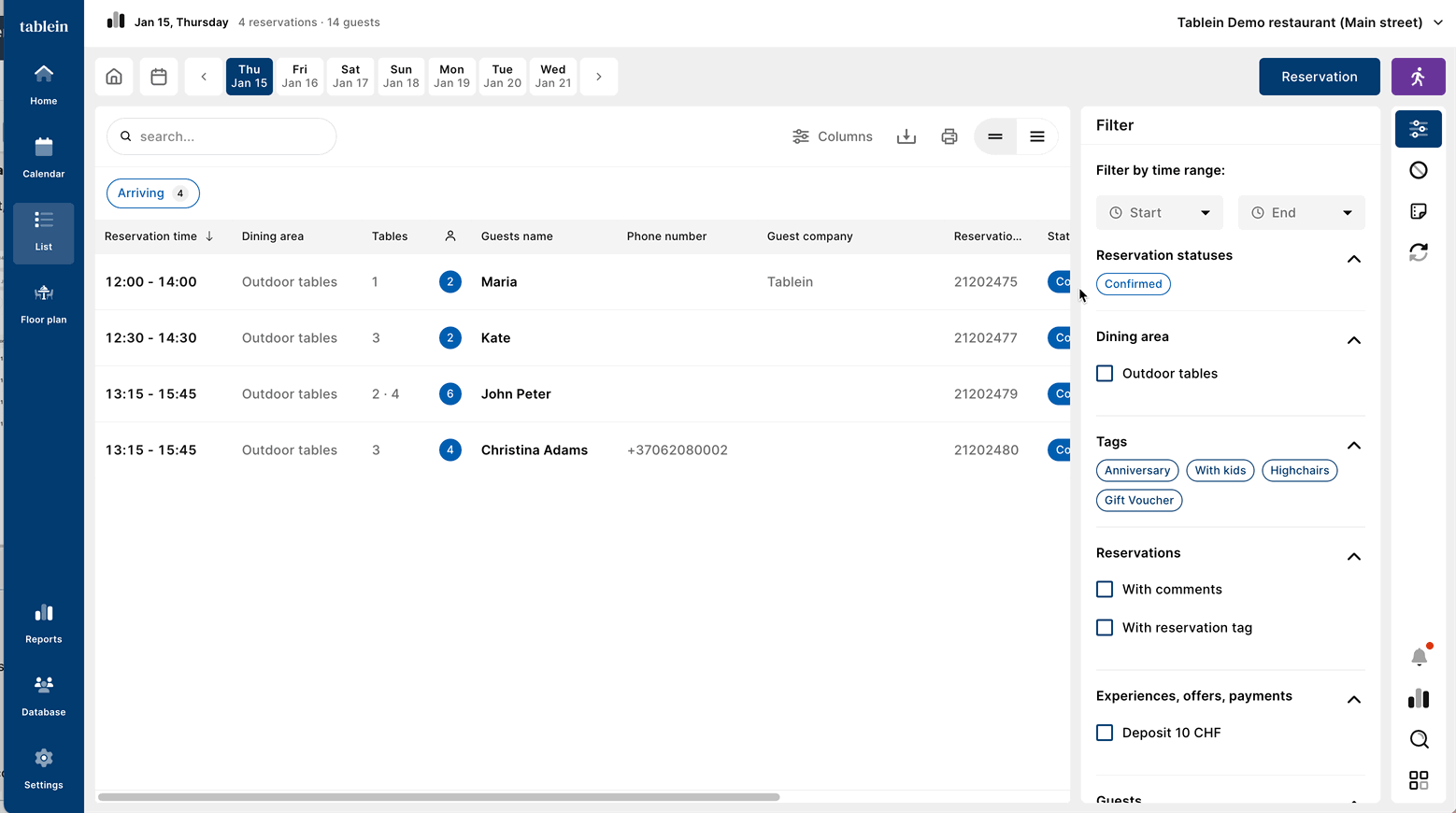1456x813 pixels.
Task: Click the walk-in guest icon button
Action: [x=1418, y=77]
